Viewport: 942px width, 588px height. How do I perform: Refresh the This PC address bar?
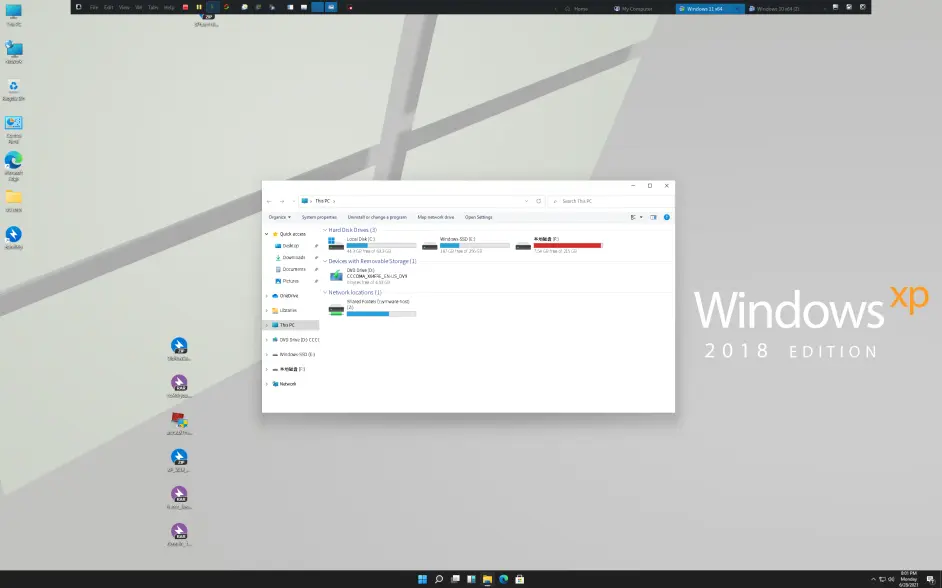(x=538, y=201)
